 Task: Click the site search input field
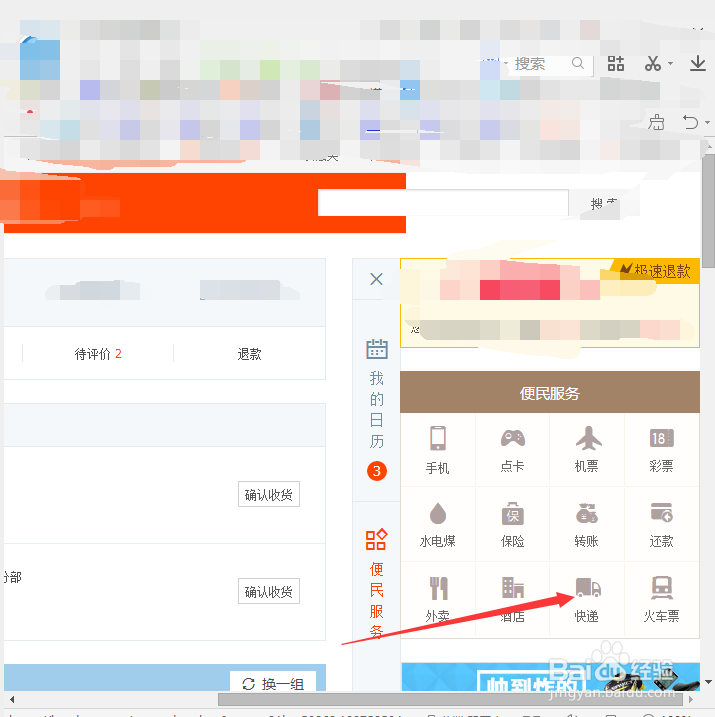click(443, 203)
